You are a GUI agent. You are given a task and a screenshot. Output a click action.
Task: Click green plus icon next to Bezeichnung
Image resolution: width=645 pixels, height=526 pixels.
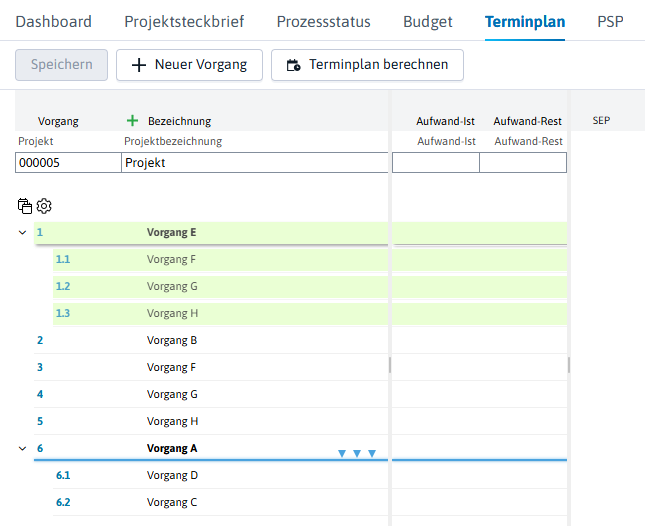pos(132,120)
